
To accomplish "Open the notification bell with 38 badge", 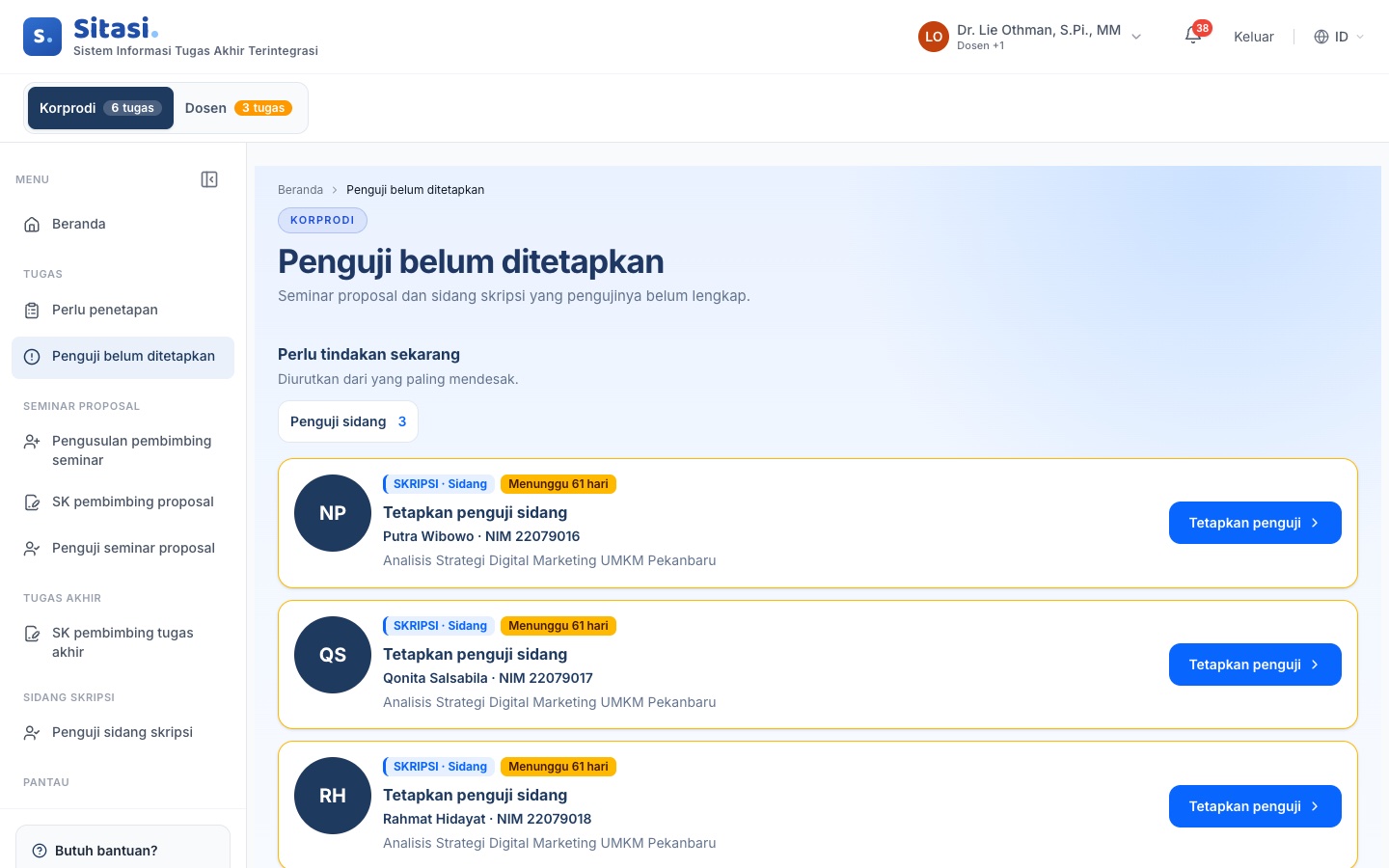I will pyautogui.click(x=1193, y=36).
